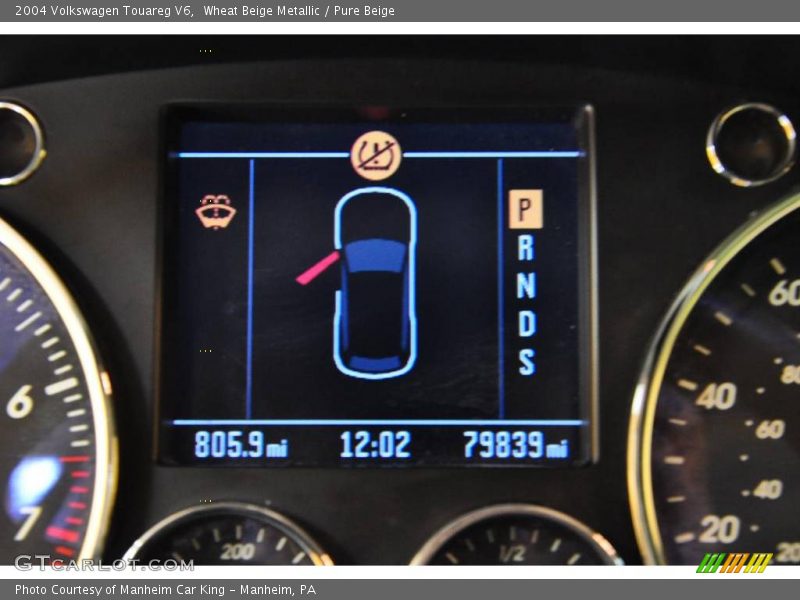Click the Manheim Car King photo credit
800x600 pixels.
[x=165, y=590]
